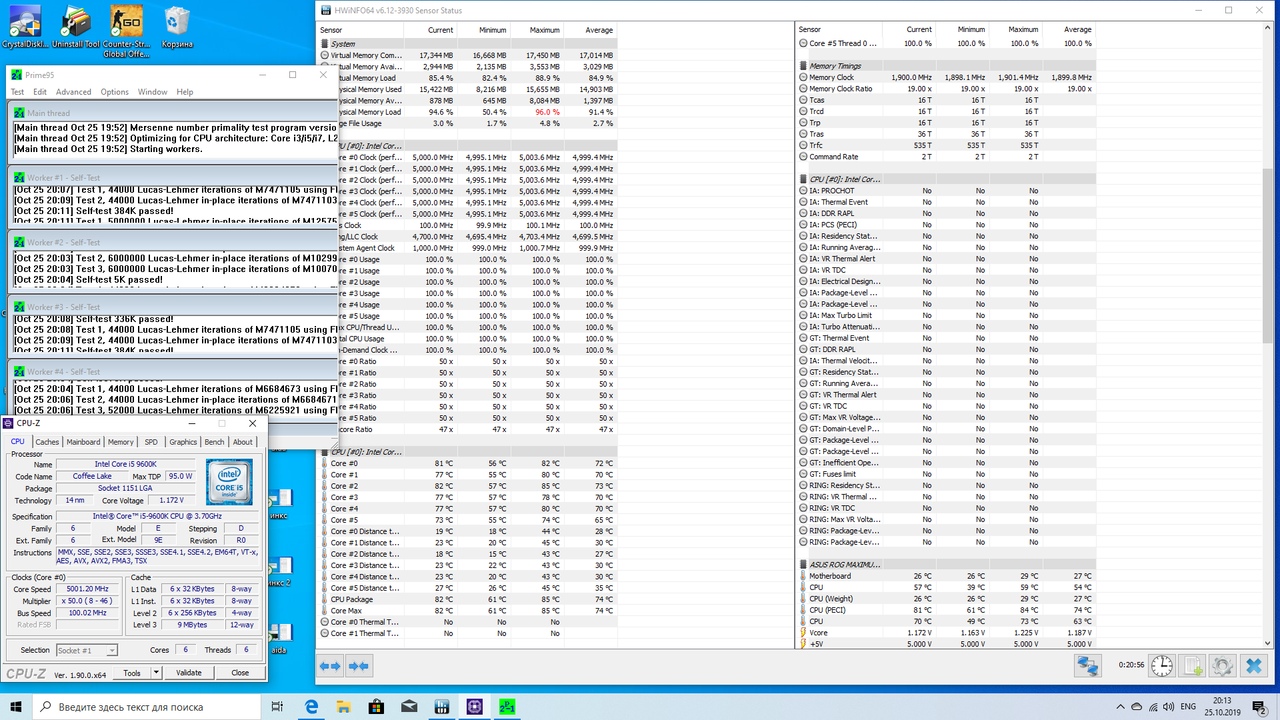Switch to HWiNFO64 via its taskbar icon
The image size is (1280, 720).
442,706
